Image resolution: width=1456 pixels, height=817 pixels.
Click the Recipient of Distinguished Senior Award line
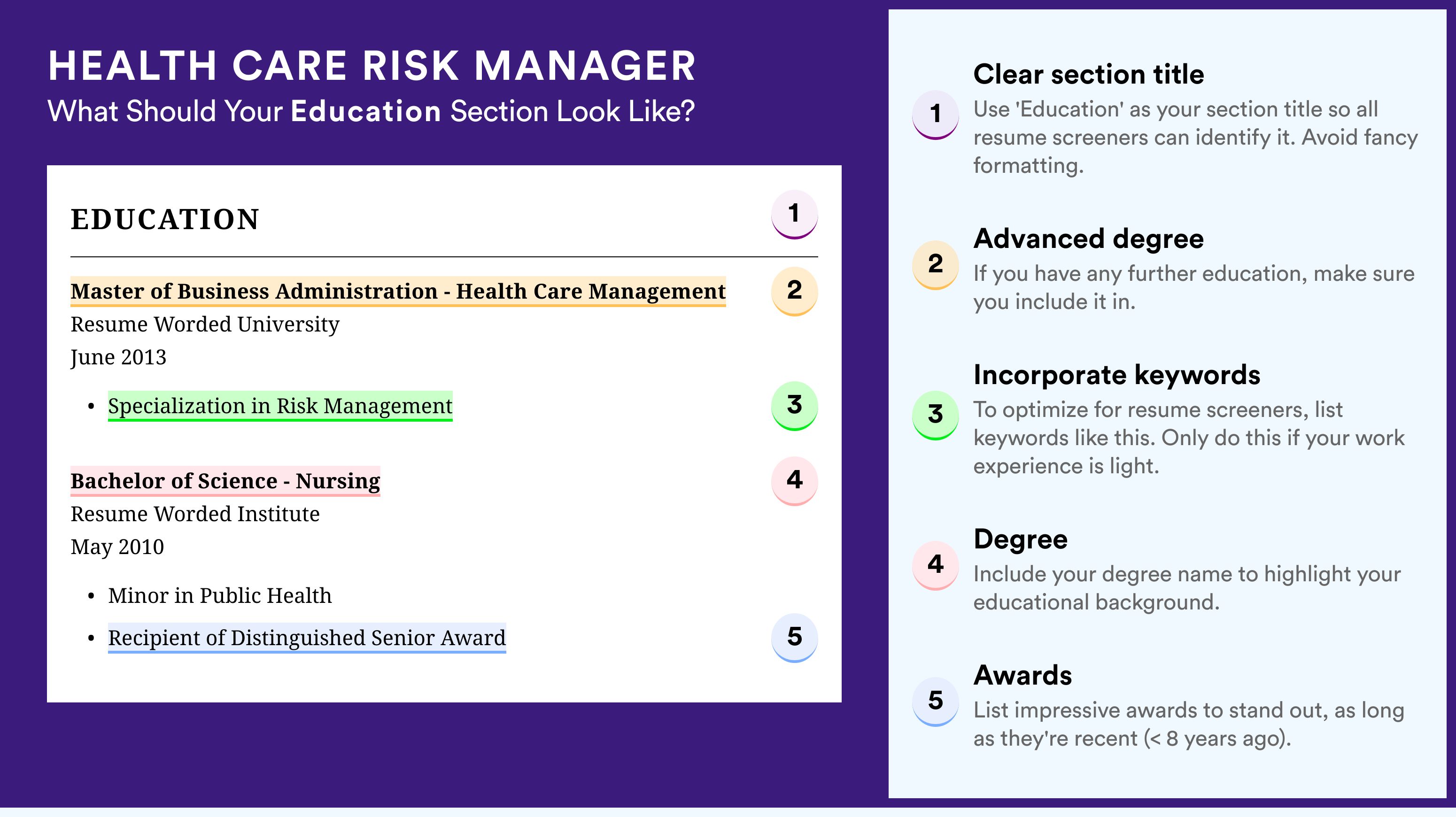(x=307, y=638)
